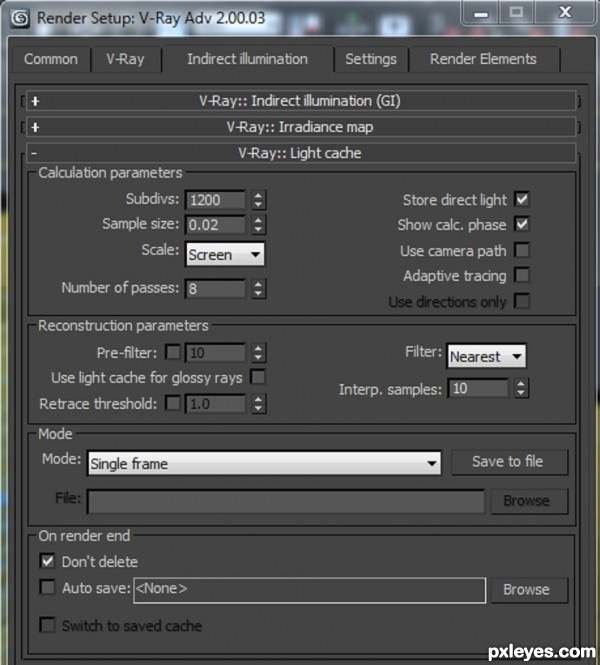
Task: Collapse the V-Ray Light cache rollout
Action: [301, 153]
